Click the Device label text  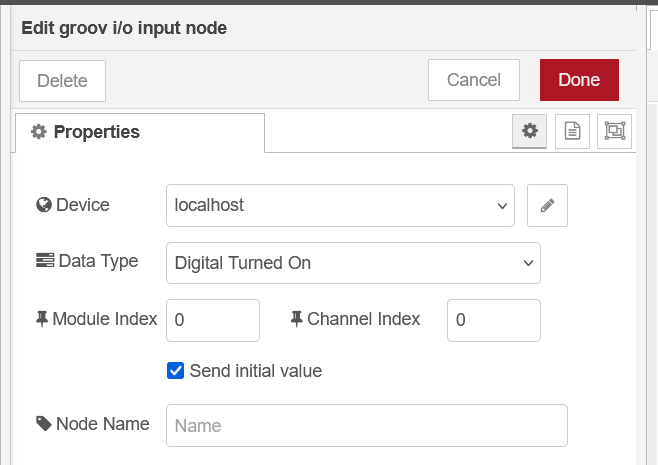(x=83, y=205)
